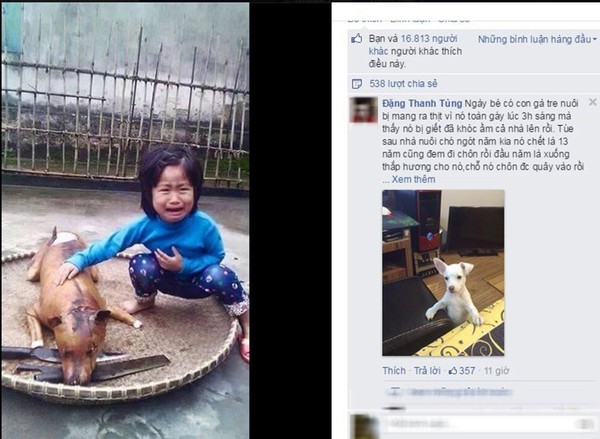Open Đặng Thanh Tùng's profile name link

point(422,103)
